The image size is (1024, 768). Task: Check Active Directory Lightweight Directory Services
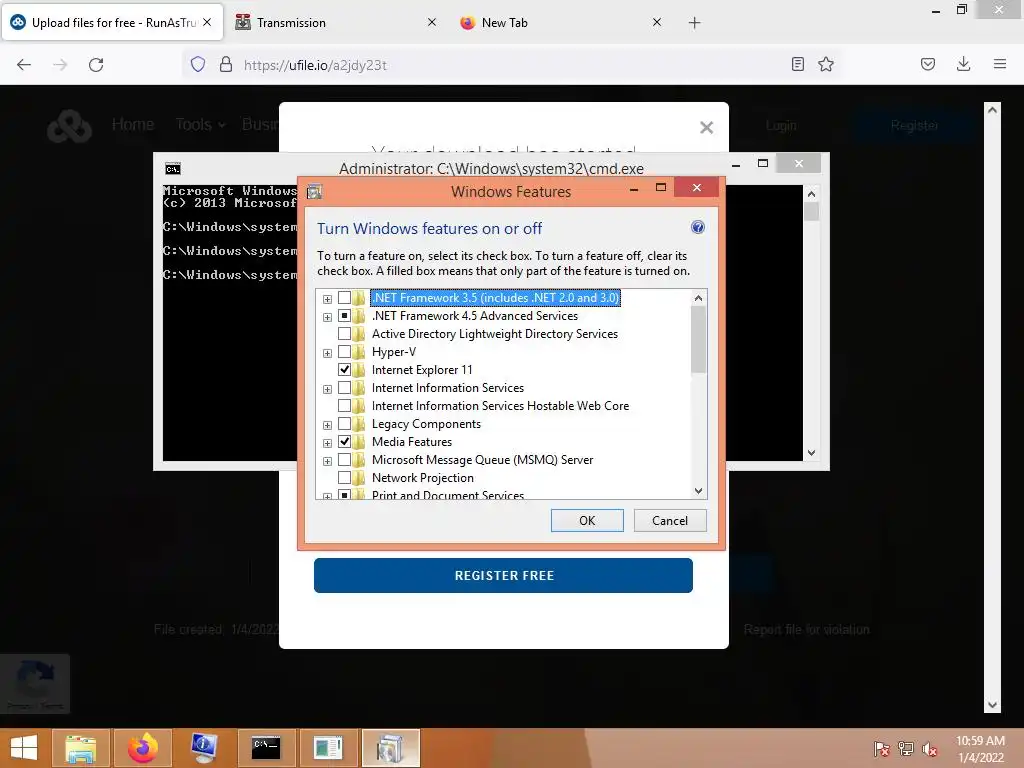pyautogui.click(x=344, y=334)
